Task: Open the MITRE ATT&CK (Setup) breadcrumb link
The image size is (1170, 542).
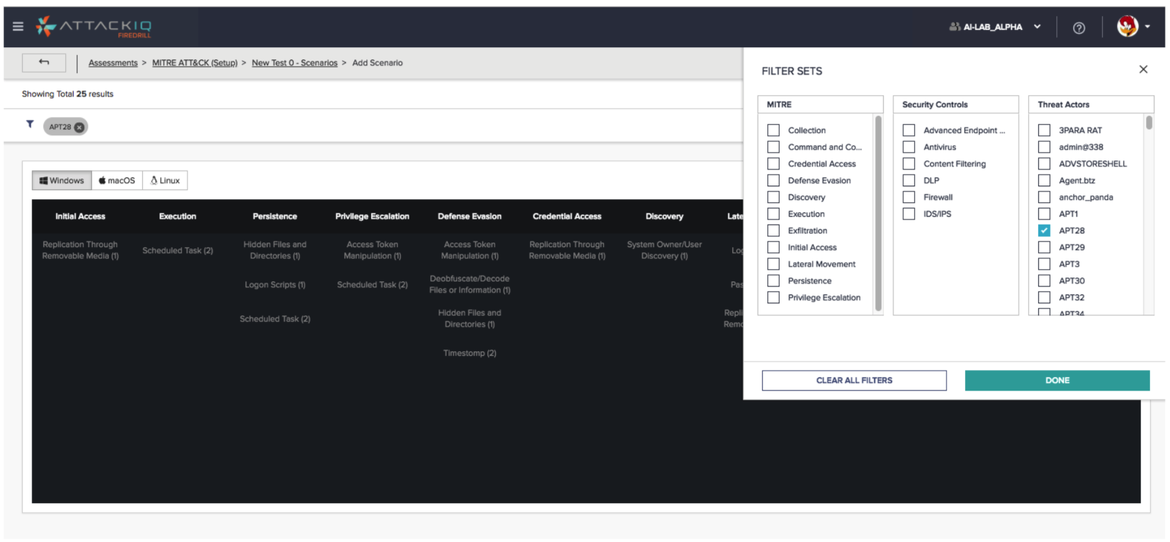Action: (x=195, y=63)
